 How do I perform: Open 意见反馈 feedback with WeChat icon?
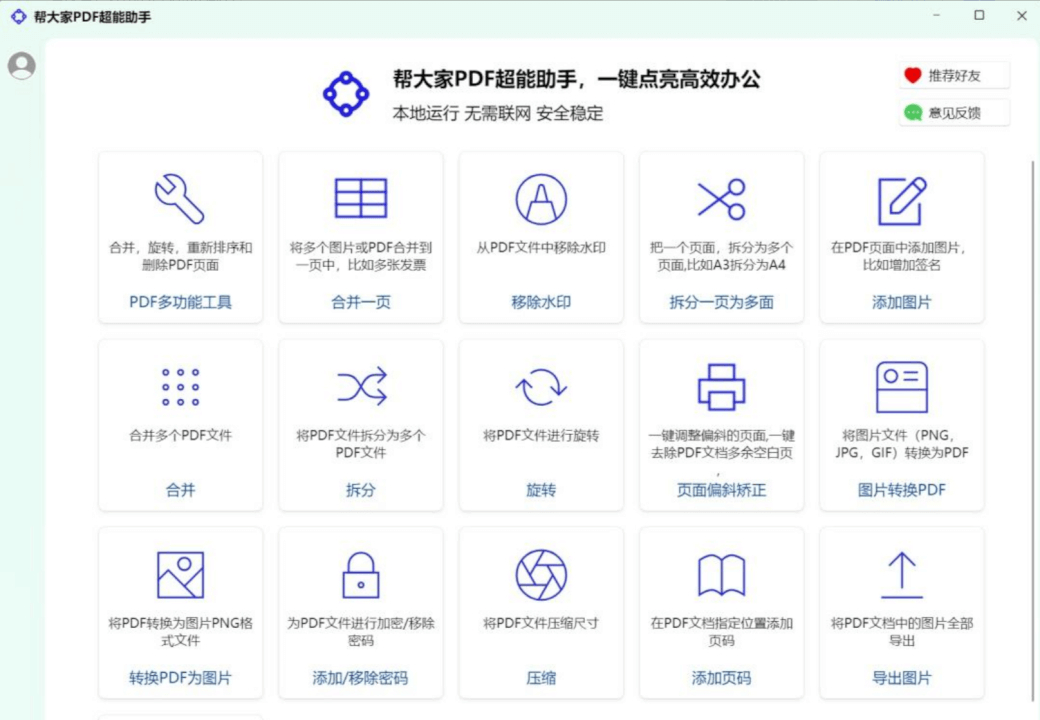pyautogui.click(x=953, y=112)
